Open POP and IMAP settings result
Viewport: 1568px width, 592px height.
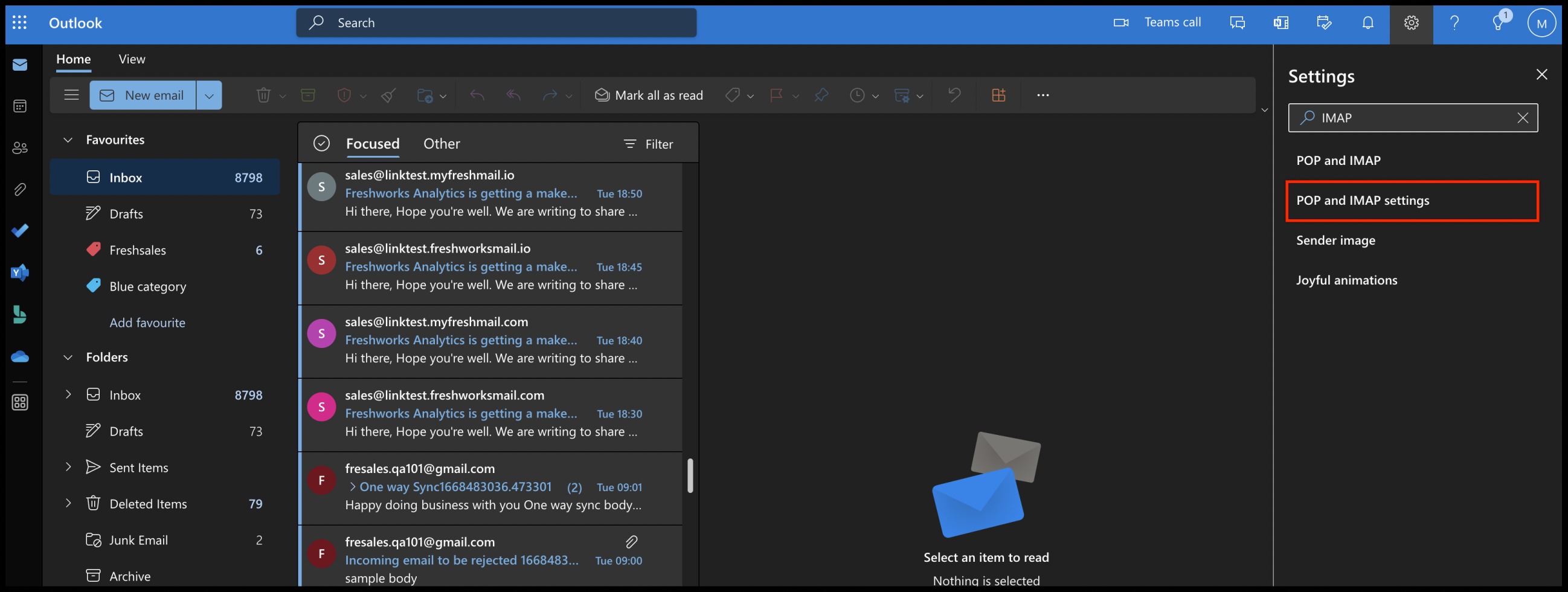tap(1412, 201)
